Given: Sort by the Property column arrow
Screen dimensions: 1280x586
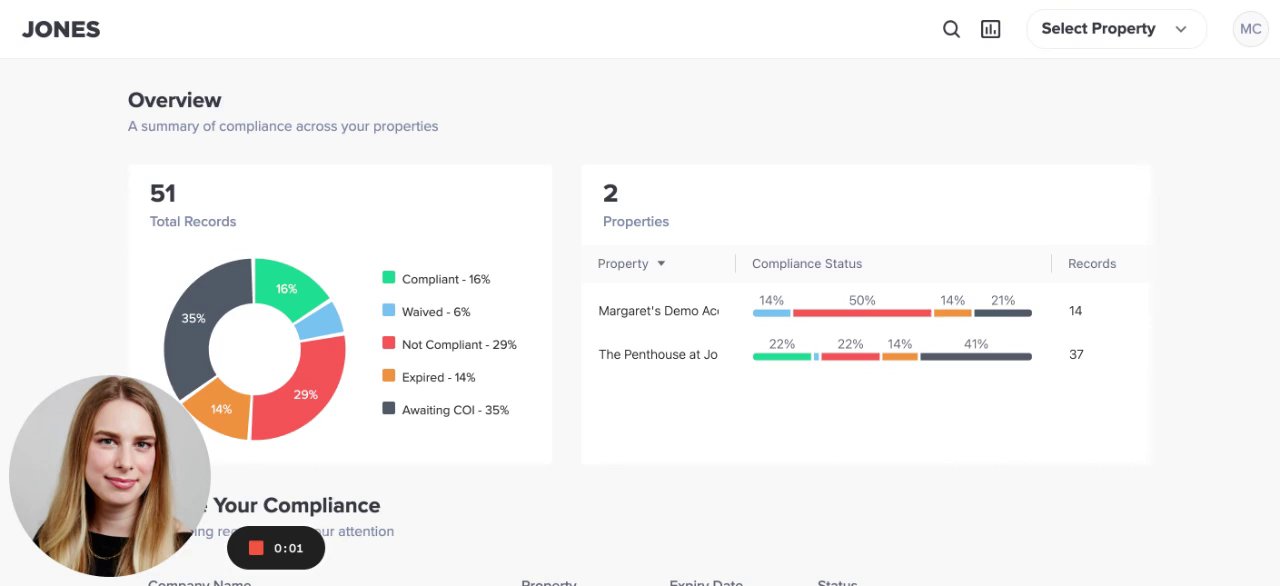Looking at the screenshot, I should (661, 264).
